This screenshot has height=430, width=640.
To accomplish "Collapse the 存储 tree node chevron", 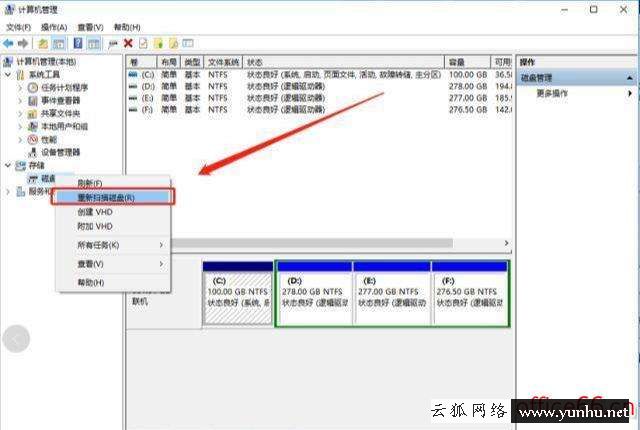I will tap(8, 165).
